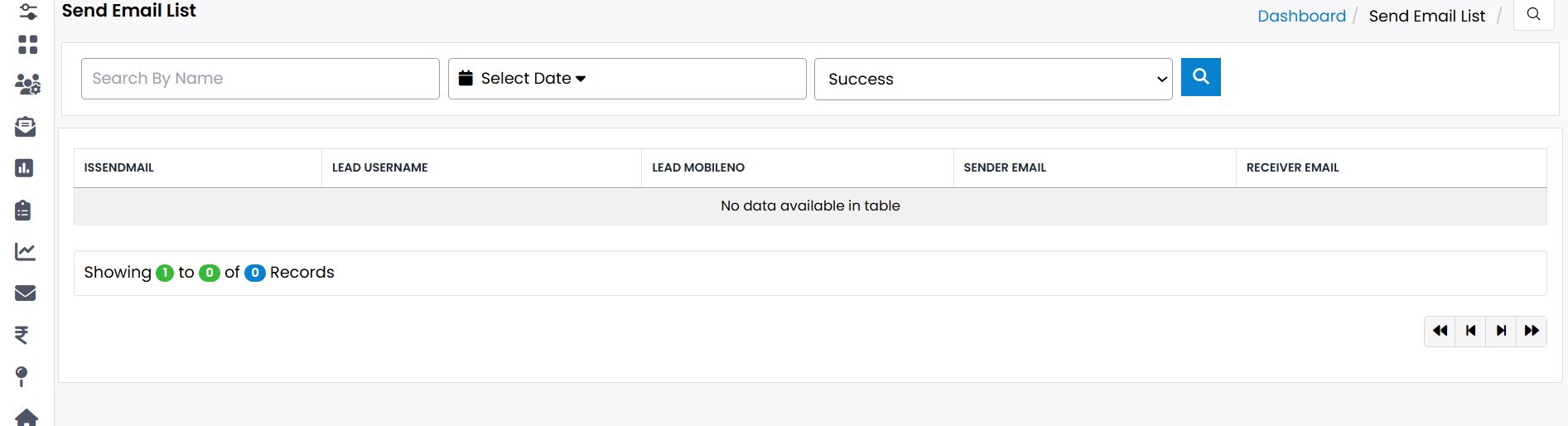Click in the Search By Name field
This screenshot has height=426, width=1568.
(260, 79)
